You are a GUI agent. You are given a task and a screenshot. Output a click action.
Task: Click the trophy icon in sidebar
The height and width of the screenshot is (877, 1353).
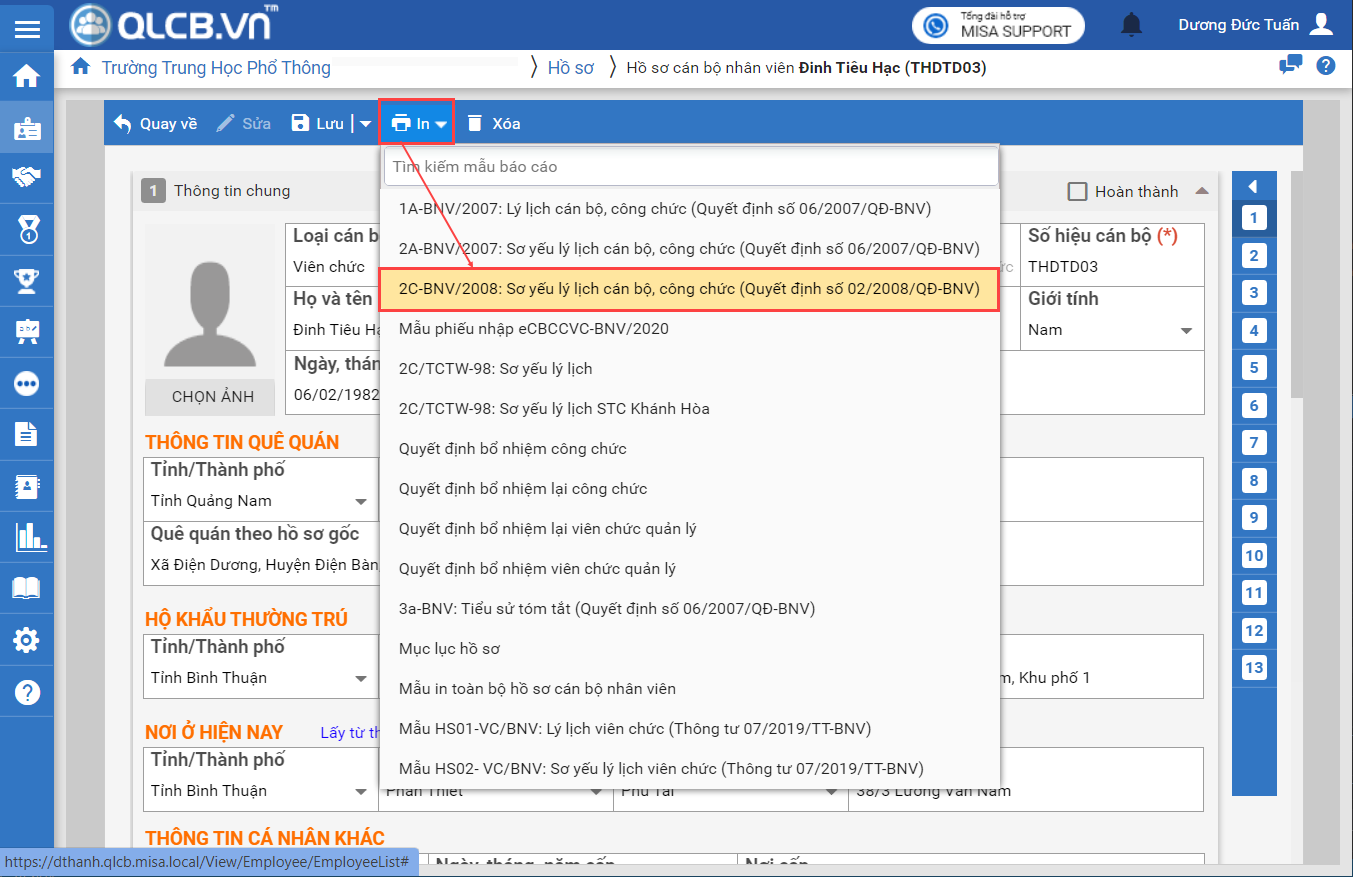27,281
